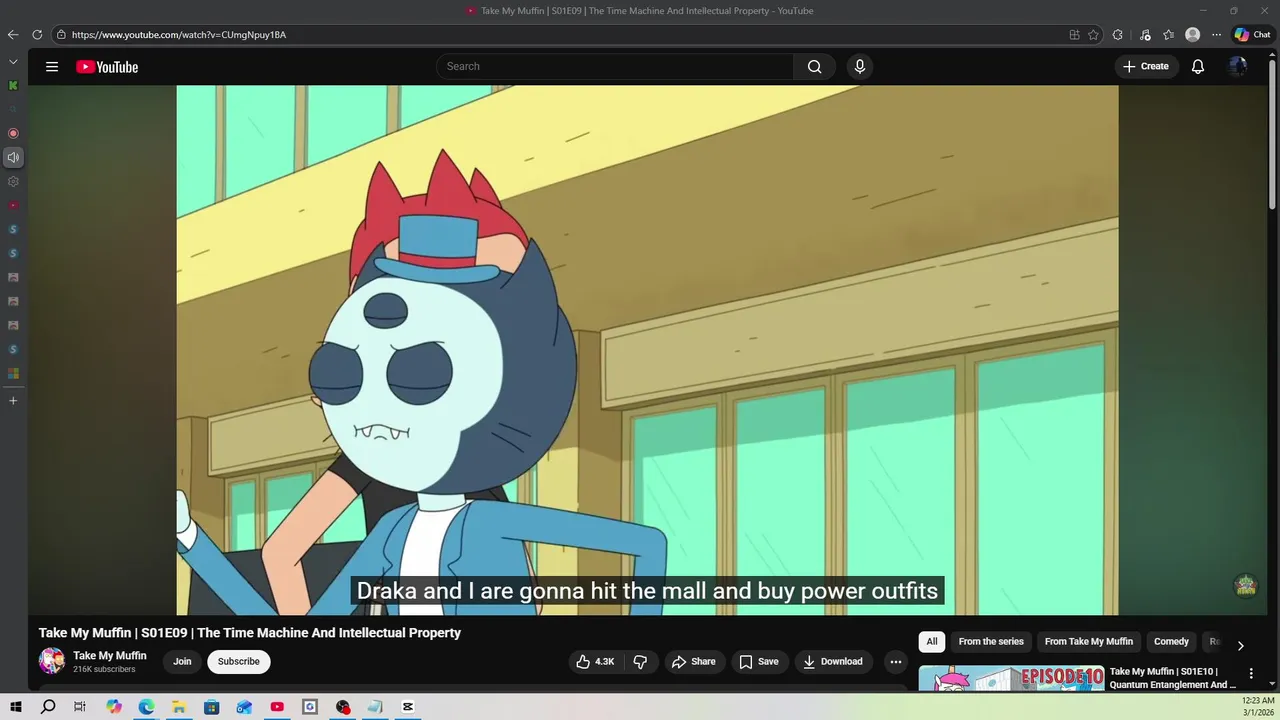
Task: Open the split screen apps icon in address bar
Action: coord(1074,34)
